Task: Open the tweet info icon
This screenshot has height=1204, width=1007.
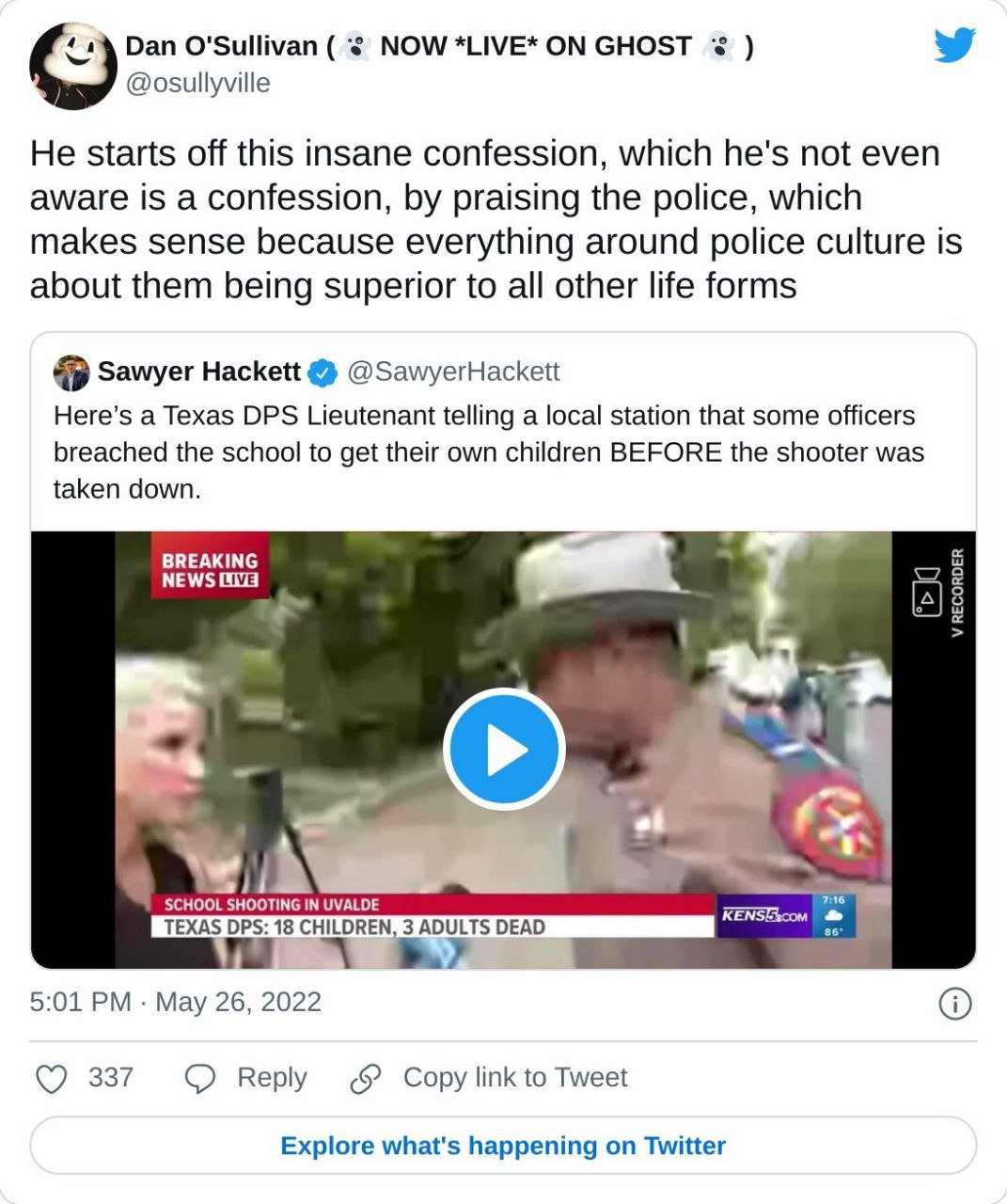Action: click(x=954, y=1005)
